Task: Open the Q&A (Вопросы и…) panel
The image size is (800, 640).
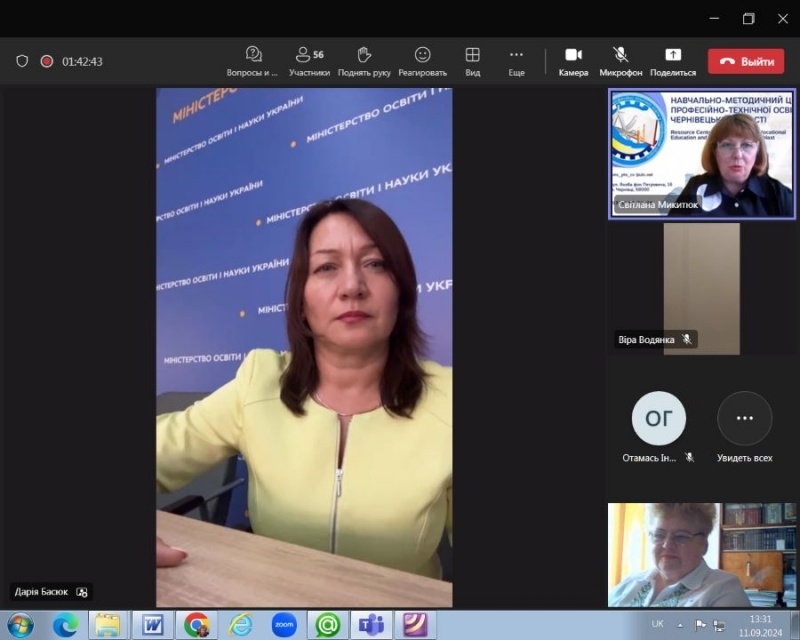Action: [253, 60]
